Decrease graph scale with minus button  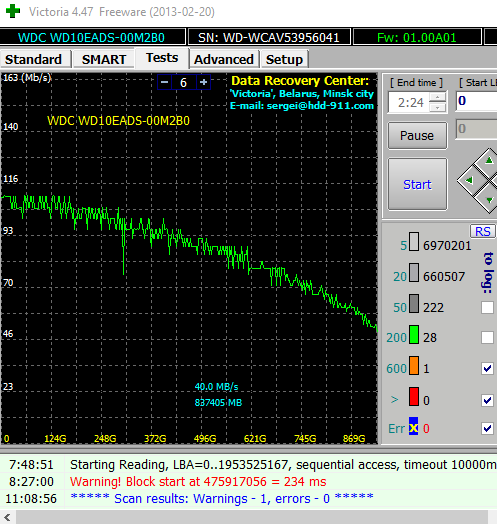click(x=164, y=82)
